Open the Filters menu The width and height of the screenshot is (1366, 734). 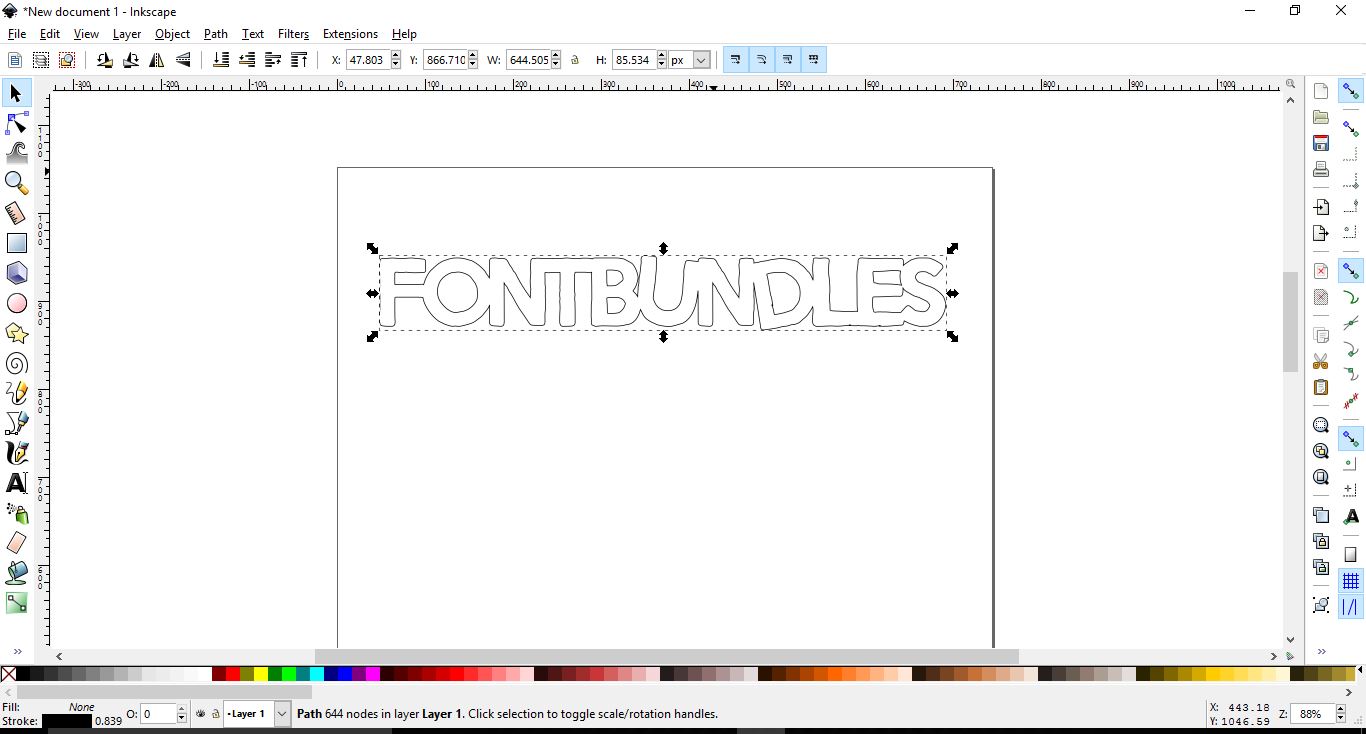(x=293, y=34)
